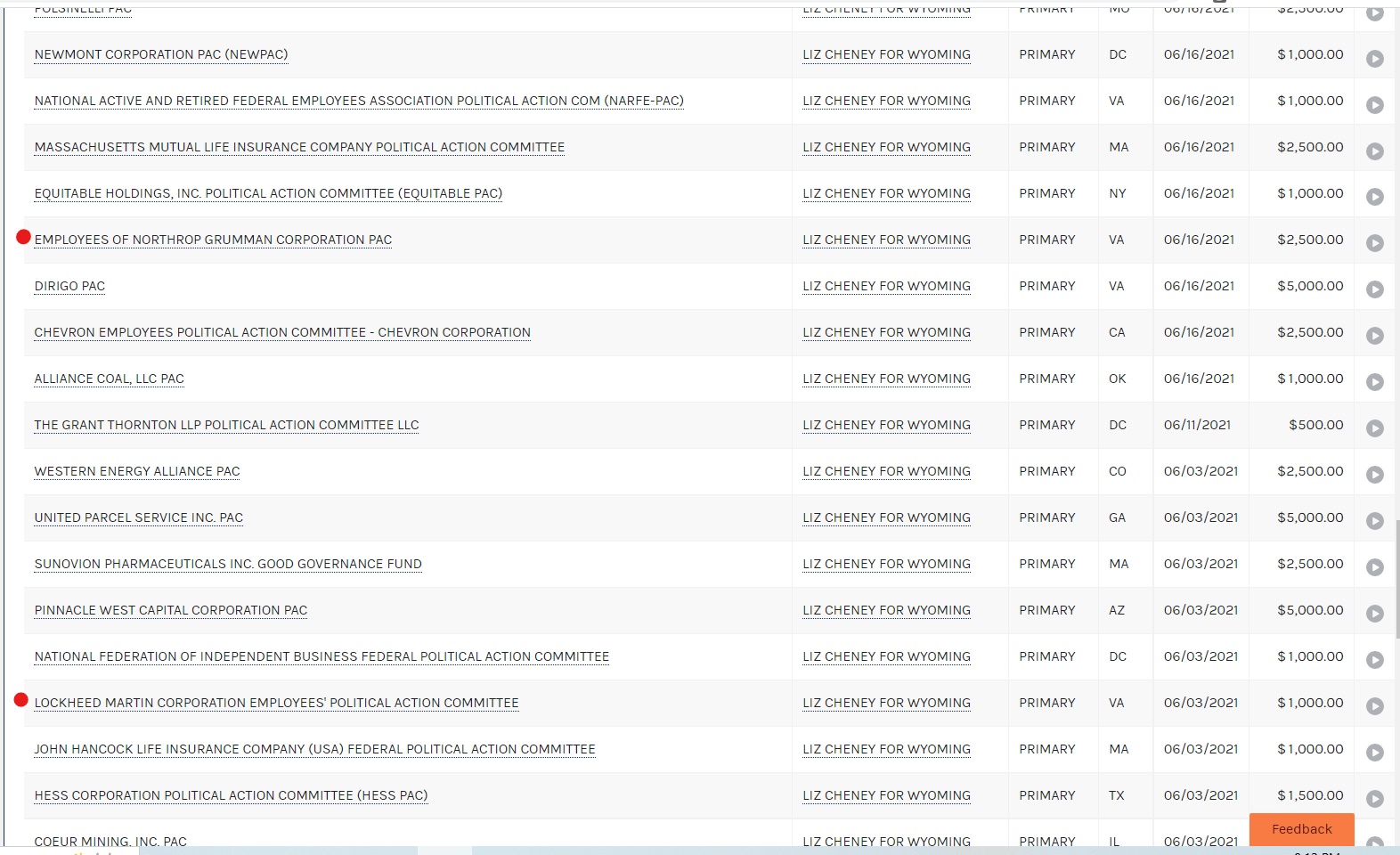Expand details arrow for Massachusetts Mutual row
The height and width of the screenshot is (855, 1400).
[x=1375, y=151]
